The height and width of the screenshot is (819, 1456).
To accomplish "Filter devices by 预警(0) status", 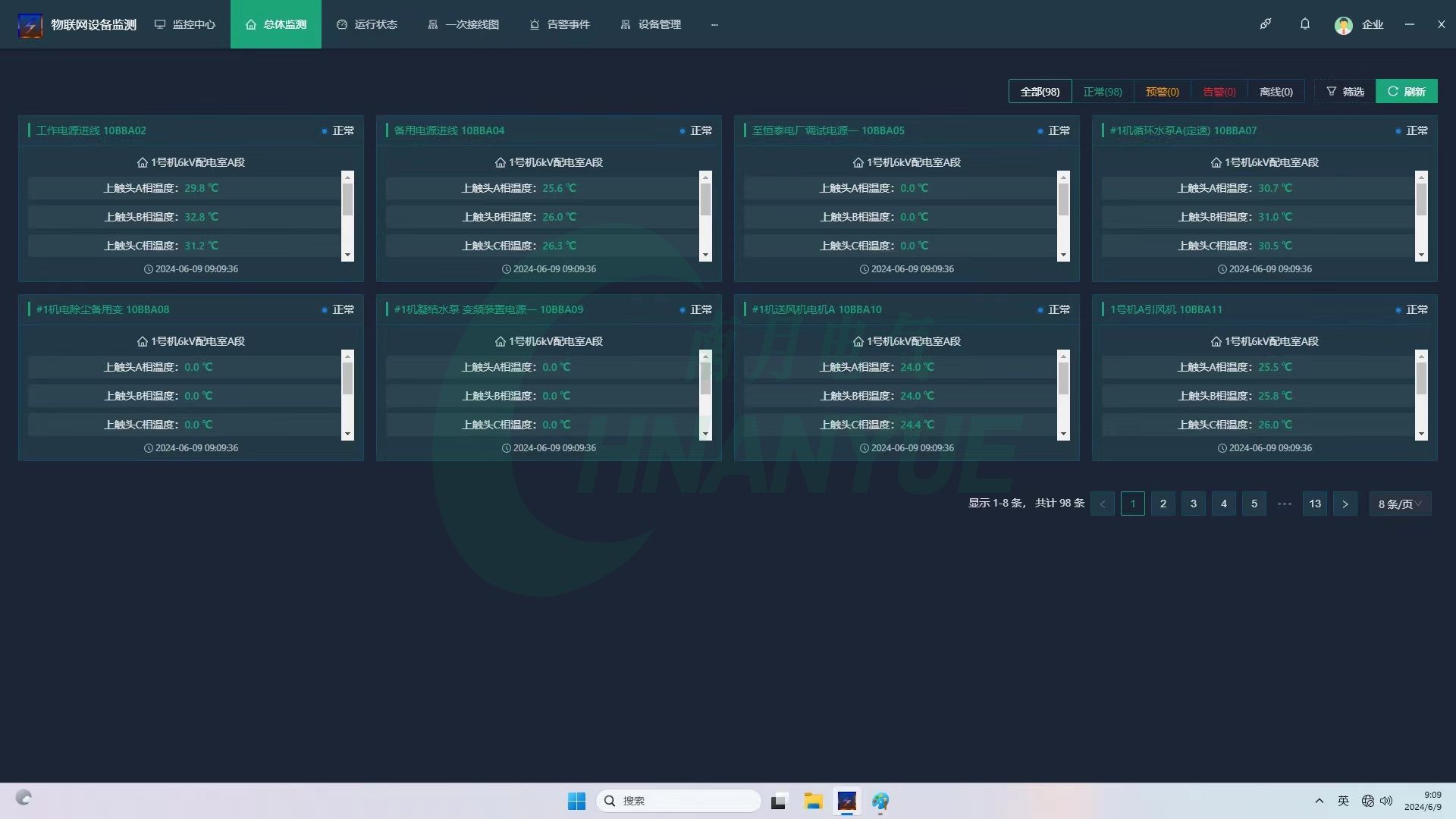I will pos(1162,92).
